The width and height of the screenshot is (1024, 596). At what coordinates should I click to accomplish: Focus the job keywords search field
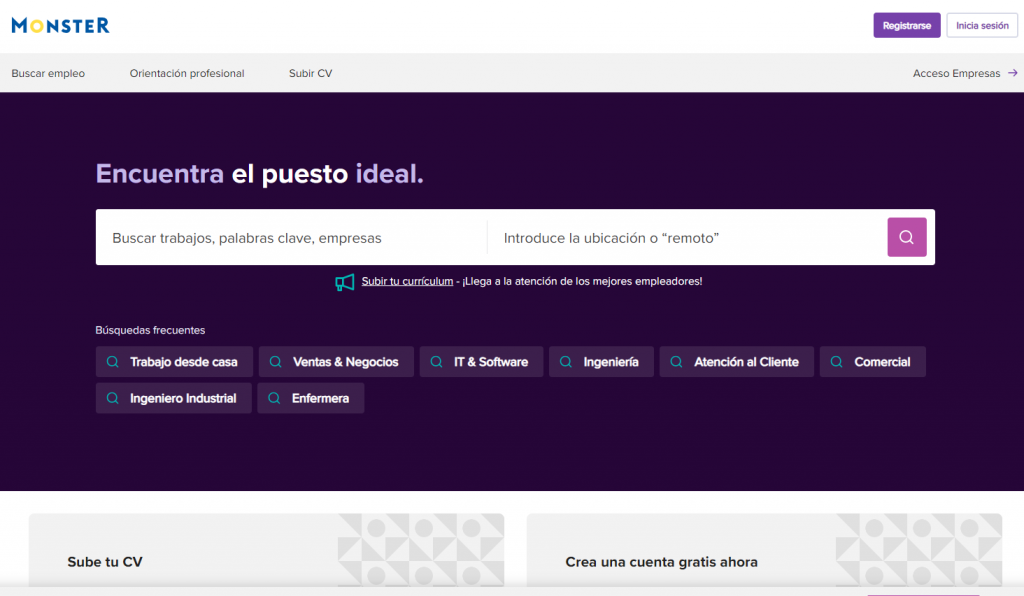click(290, 238)
